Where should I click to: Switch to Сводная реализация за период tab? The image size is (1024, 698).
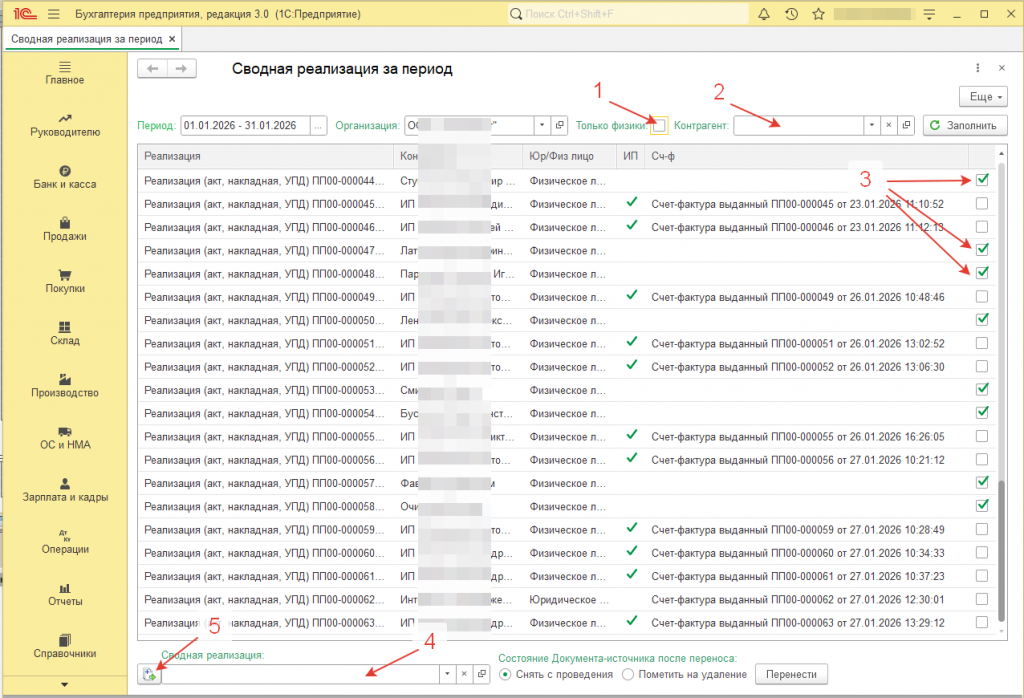pyautogui.click(x=86, y=39)
